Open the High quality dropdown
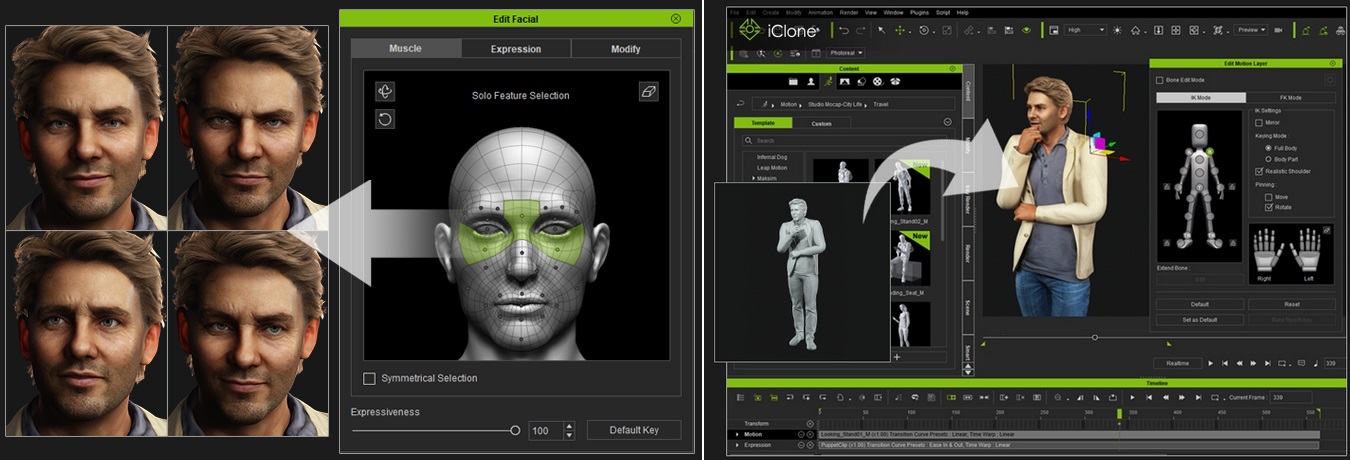Viewport: 1350px width, 460px height. pos(1086,31)
